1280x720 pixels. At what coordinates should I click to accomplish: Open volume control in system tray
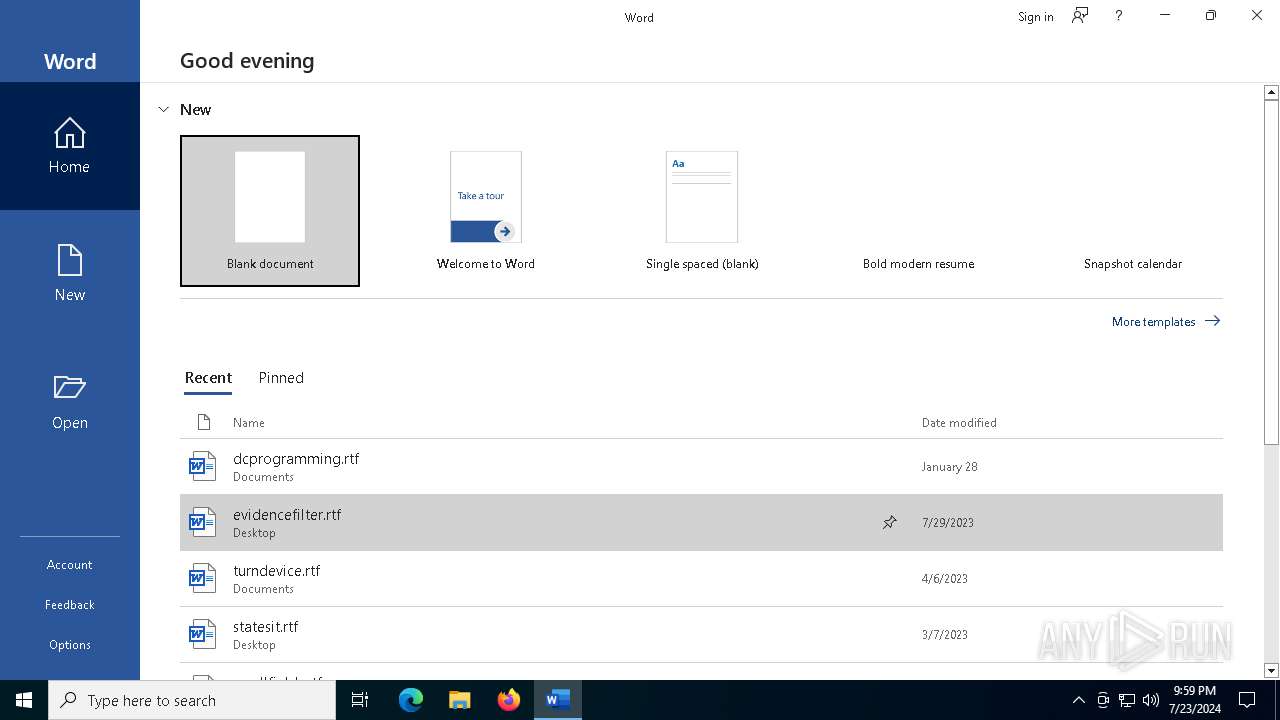coord(1151,700)
